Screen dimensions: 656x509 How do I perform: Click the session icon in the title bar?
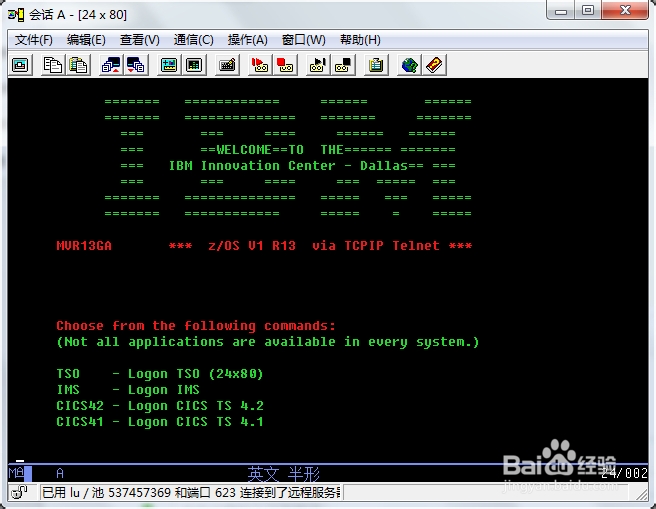pyautogui.click(x=16, y=15)
